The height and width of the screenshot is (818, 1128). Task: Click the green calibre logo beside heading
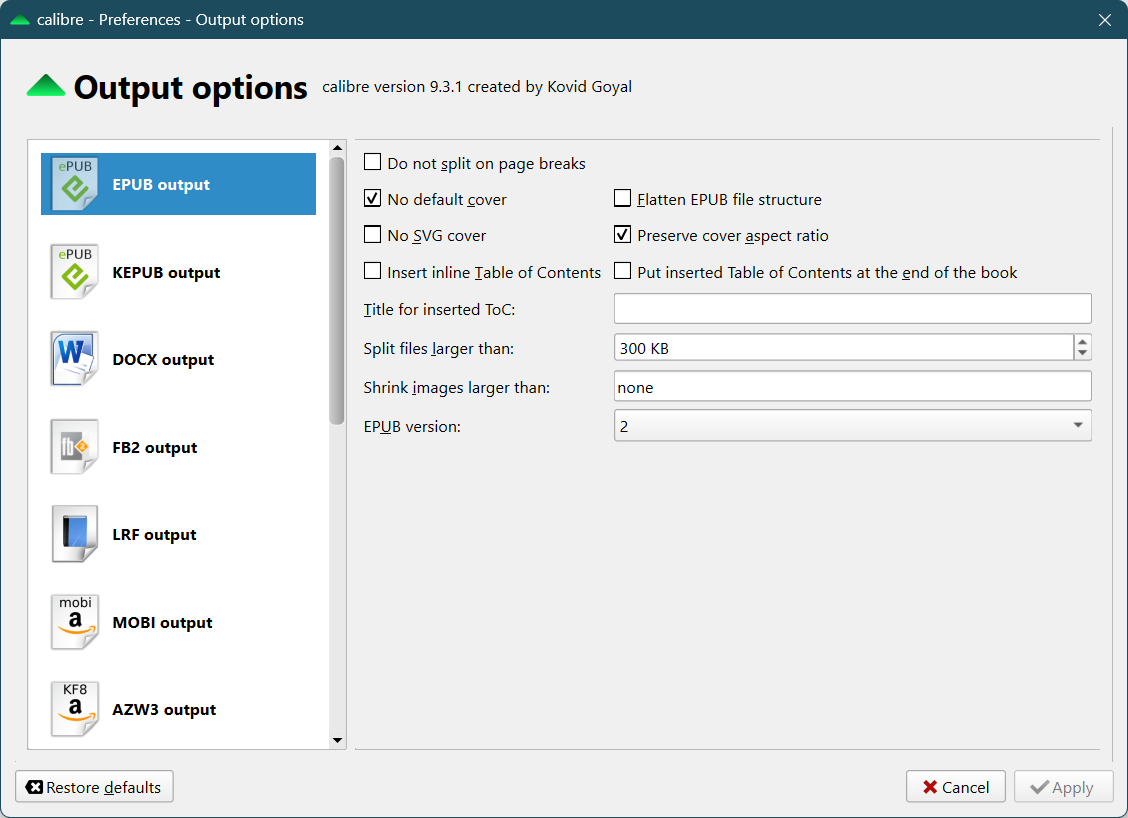point(46,87)
